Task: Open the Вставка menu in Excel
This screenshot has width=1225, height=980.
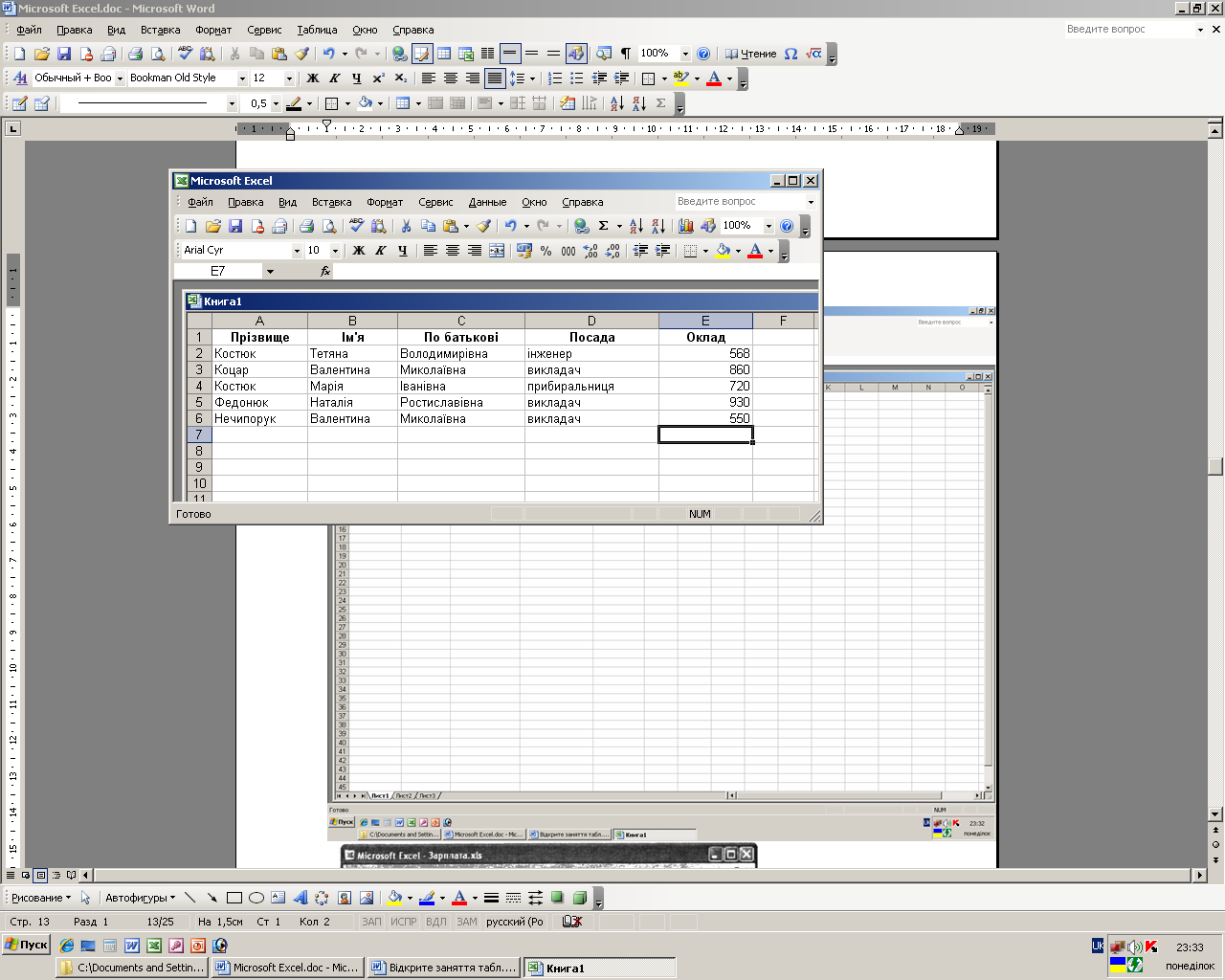Action: pos(331,202)
